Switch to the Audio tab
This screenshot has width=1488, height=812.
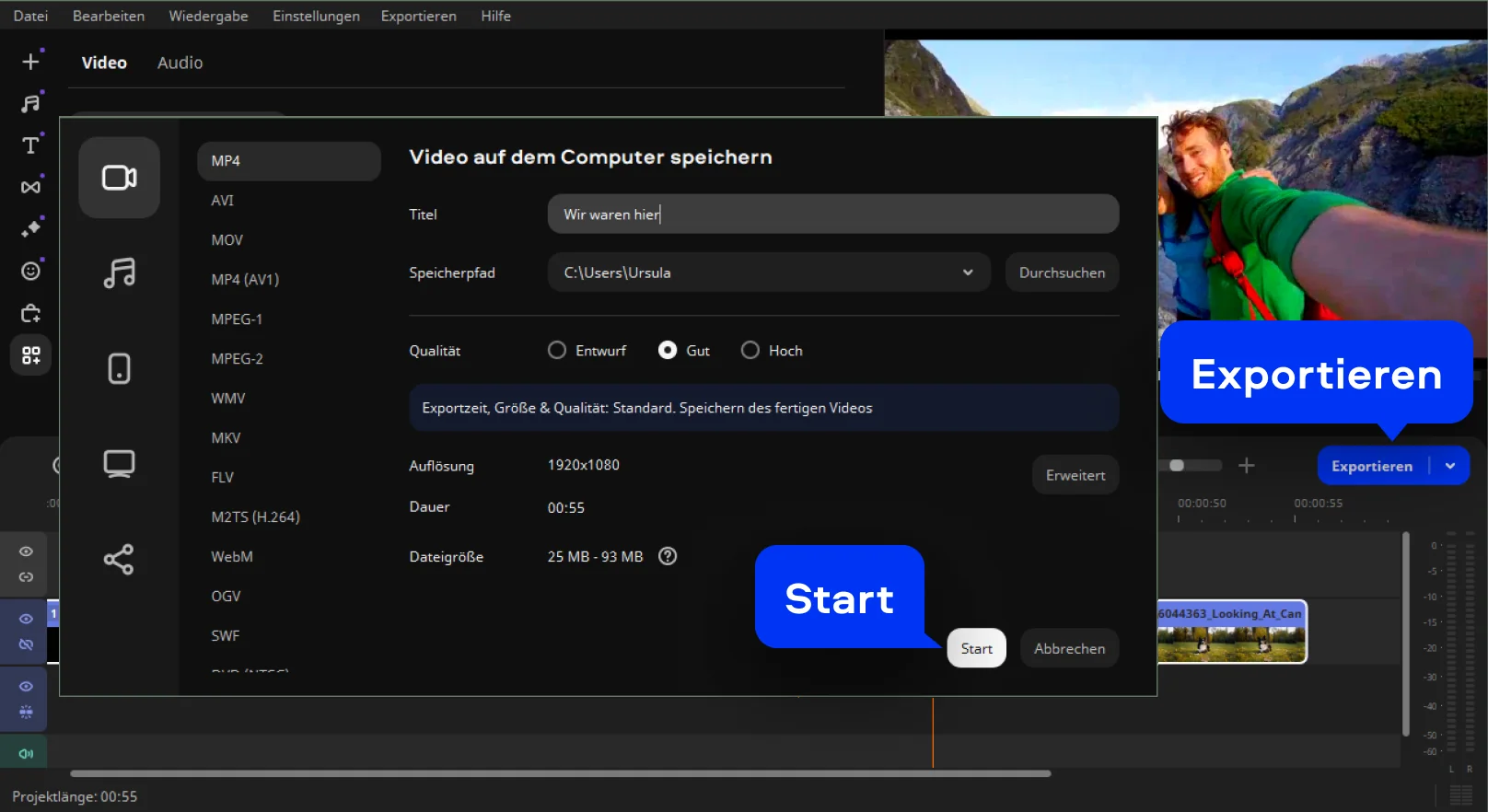click(180, 63)
